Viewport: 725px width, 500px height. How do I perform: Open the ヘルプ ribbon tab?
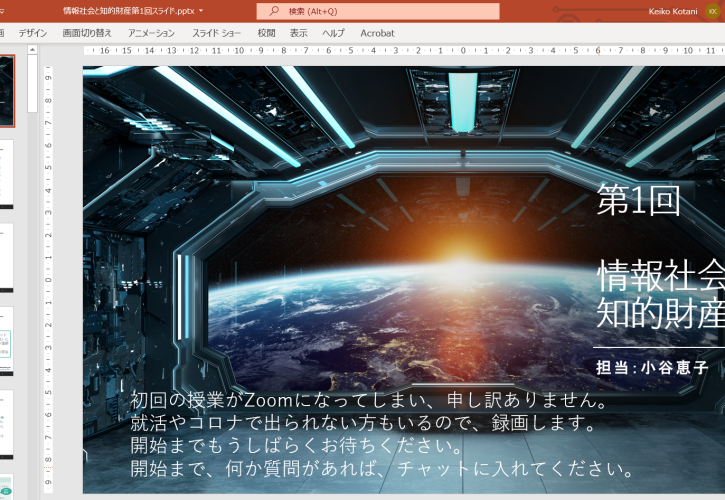[x=333, y=33]
